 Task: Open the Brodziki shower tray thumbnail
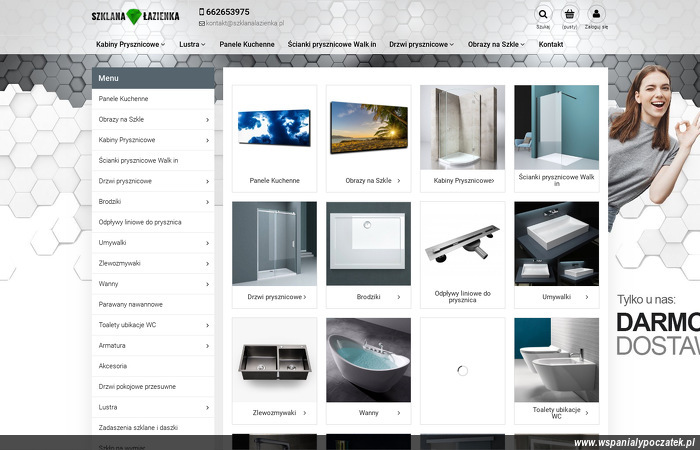click(368, 243)
